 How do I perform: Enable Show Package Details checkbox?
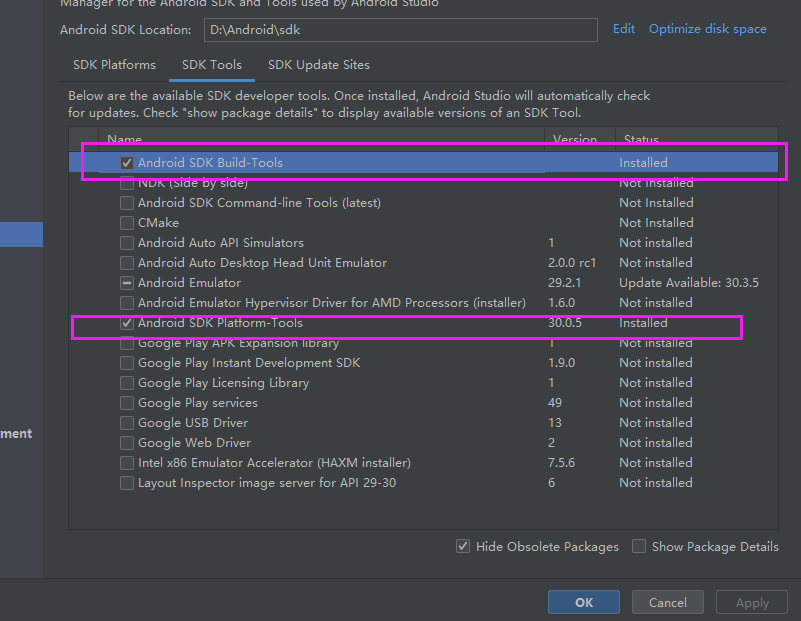click(639, 546)
